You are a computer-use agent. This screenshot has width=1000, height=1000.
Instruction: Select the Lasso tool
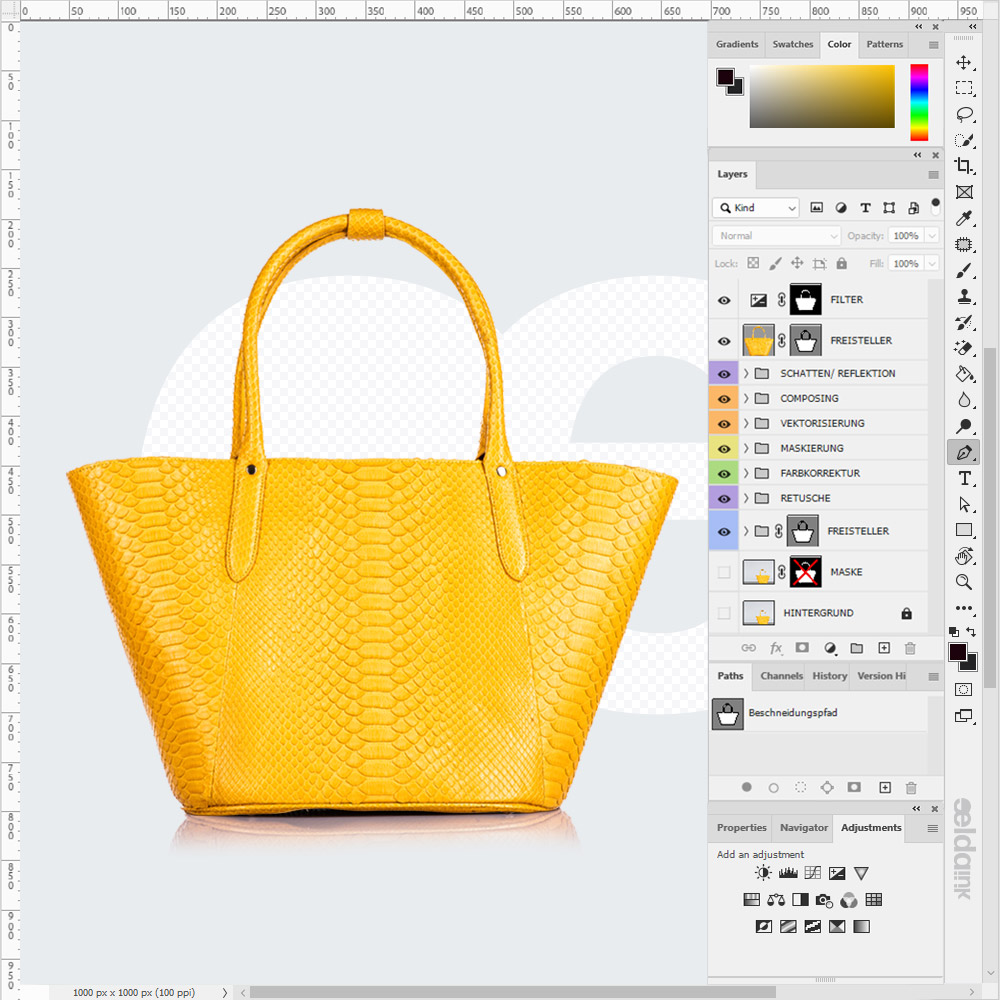pyautogui.click(x=964, y=114)
